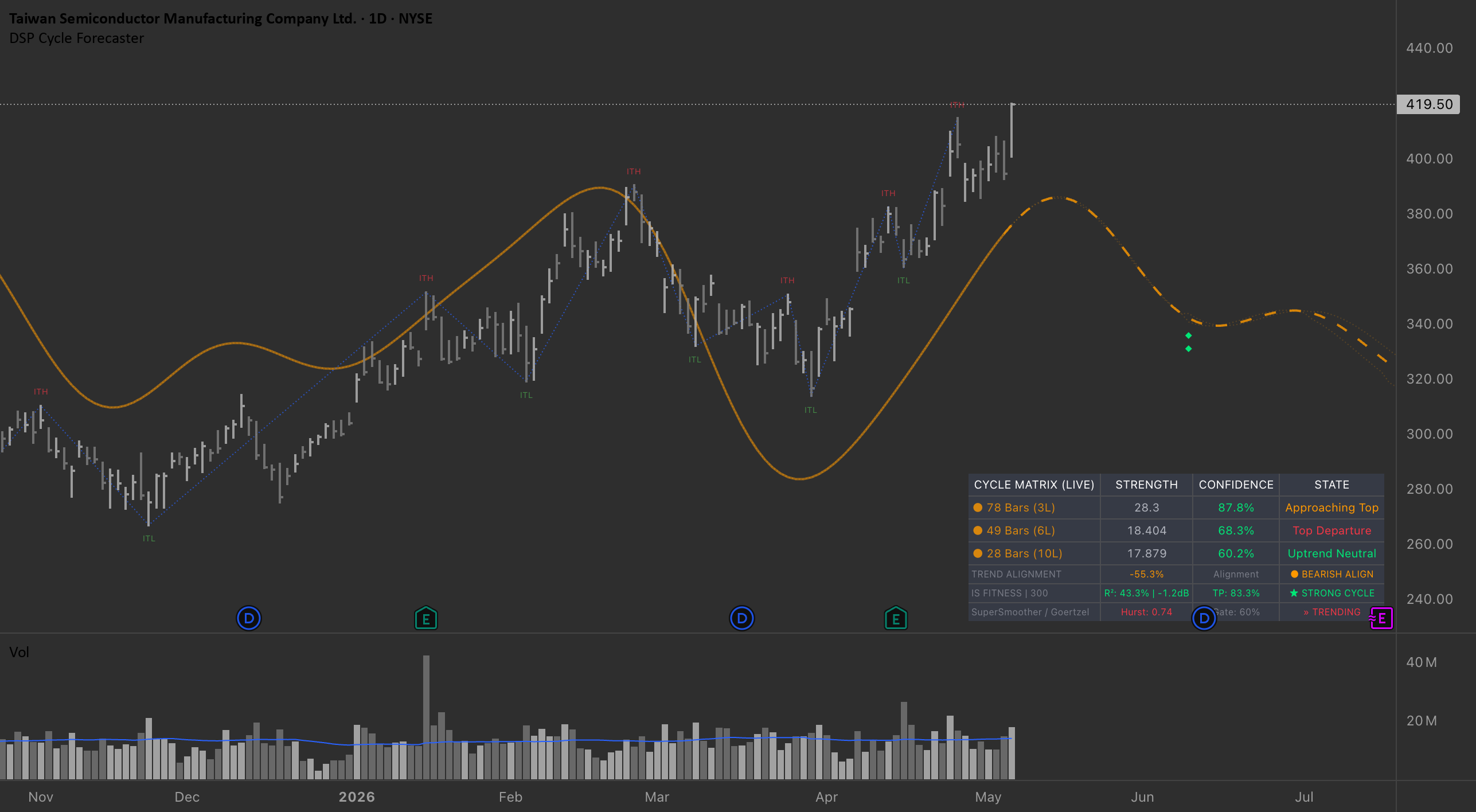Click the Vol indicator label
The image size is (1476, 812).
19,652
